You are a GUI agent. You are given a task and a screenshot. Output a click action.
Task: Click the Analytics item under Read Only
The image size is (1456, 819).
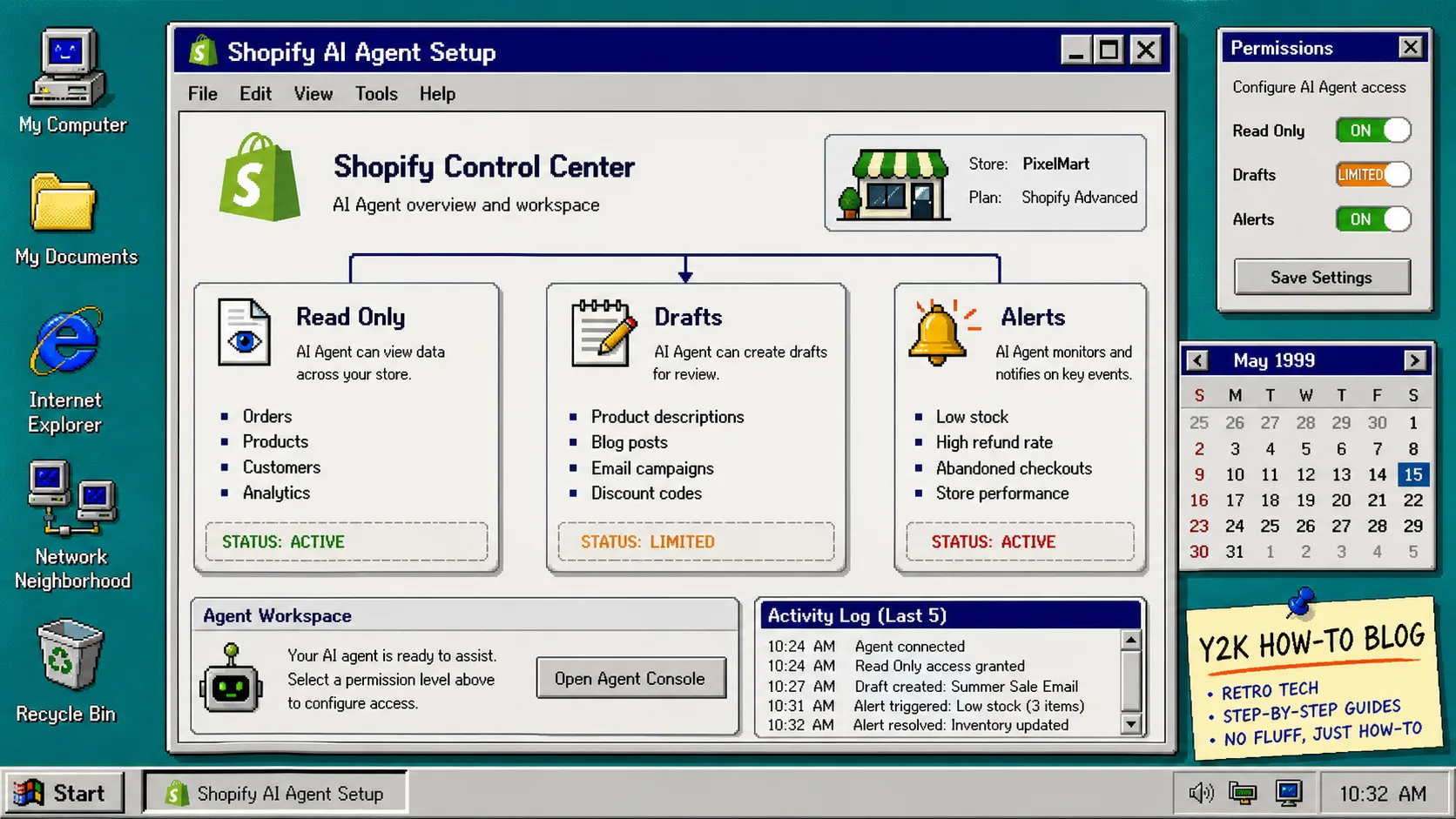276,493
